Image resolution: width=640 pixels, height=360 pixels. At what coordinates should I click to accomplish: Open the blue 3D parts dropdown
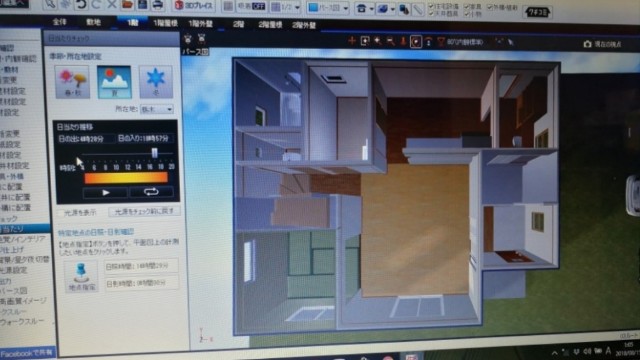pyautogui.click(x=385, y=9)
